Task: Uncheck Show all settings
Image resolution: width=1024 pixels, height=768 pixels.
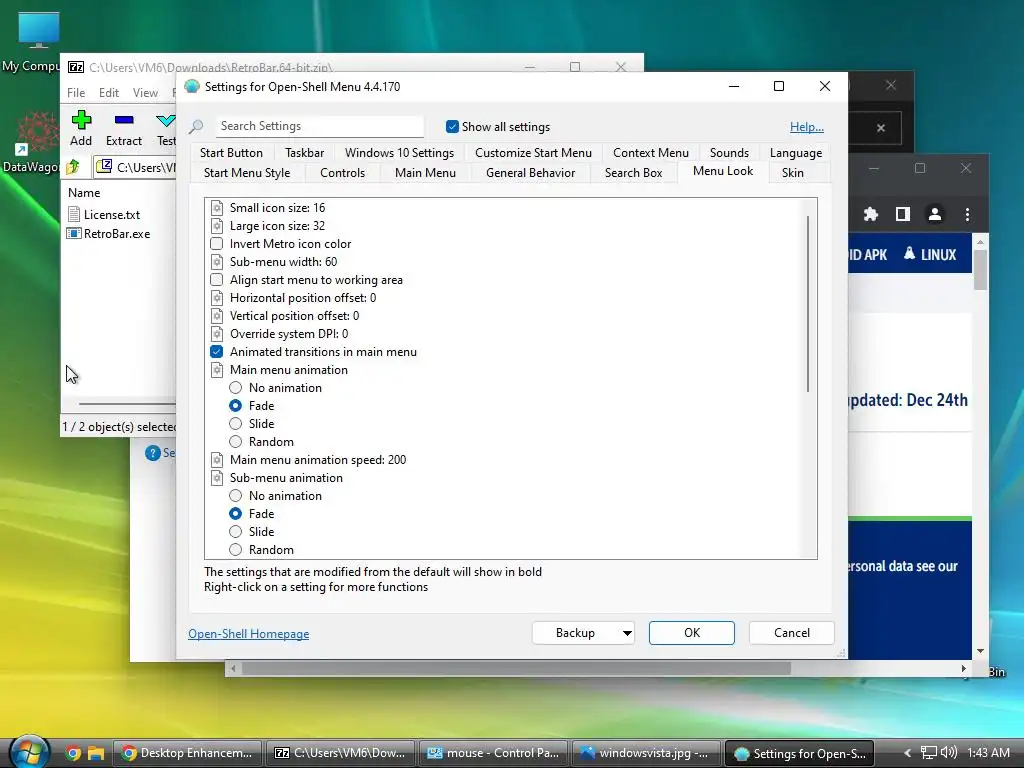Action: pos(452,127)
